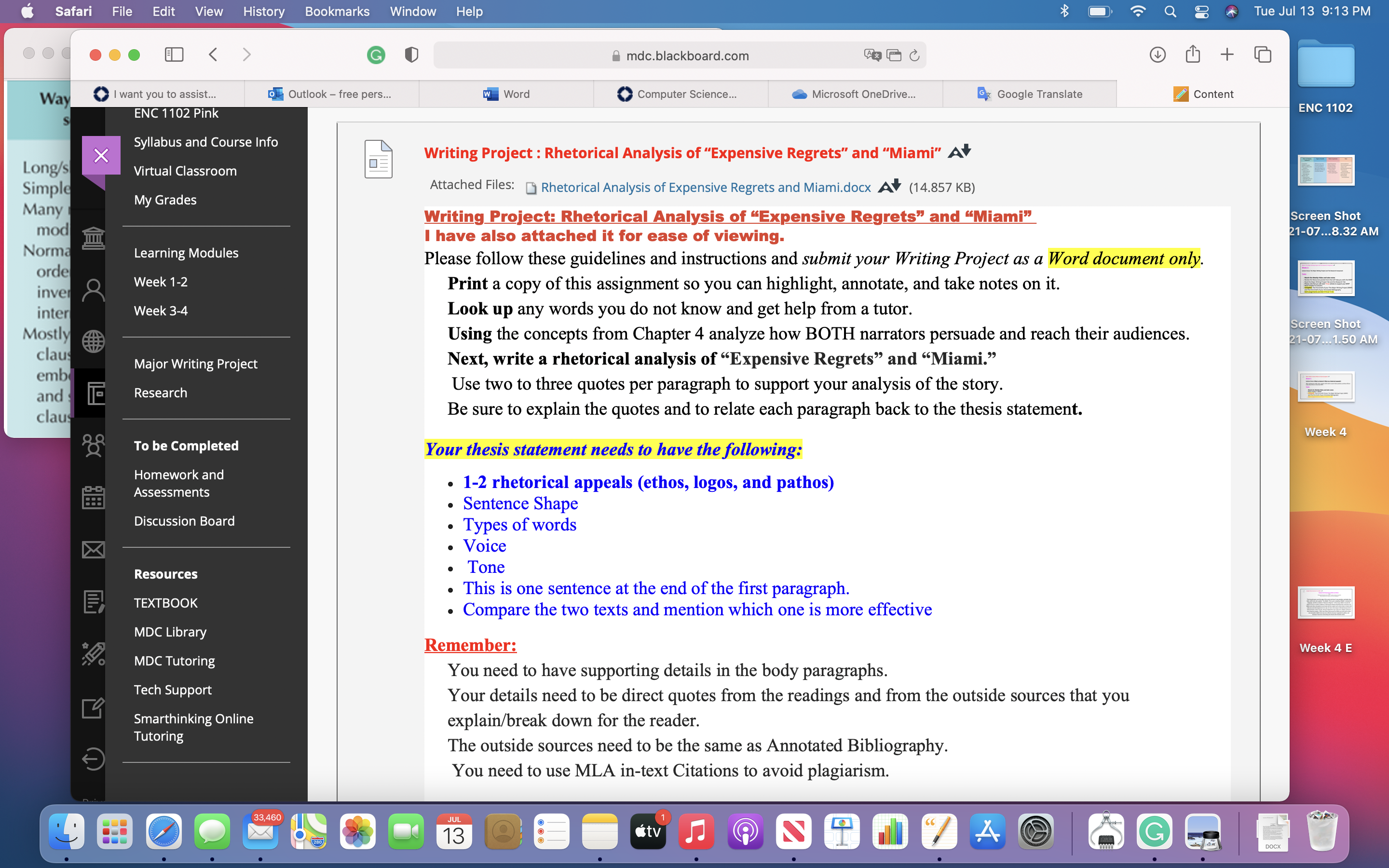1389x868 pixels.
Task: Open the profile icon in Blackboard rail
Action: tap(93, 290)
